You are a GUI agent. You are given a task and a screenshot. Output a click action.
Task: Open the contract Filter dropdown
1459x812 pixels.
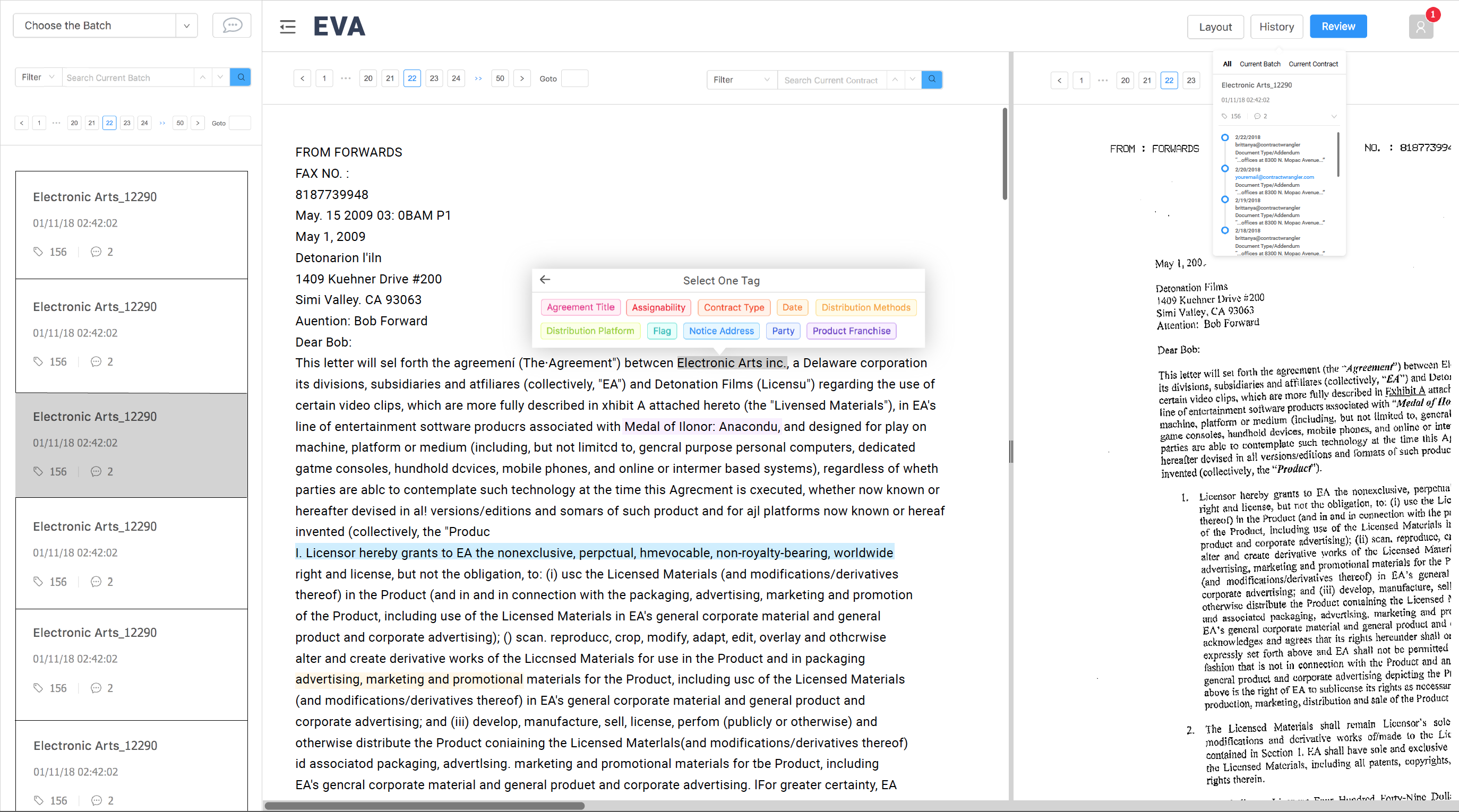[742, 80]
